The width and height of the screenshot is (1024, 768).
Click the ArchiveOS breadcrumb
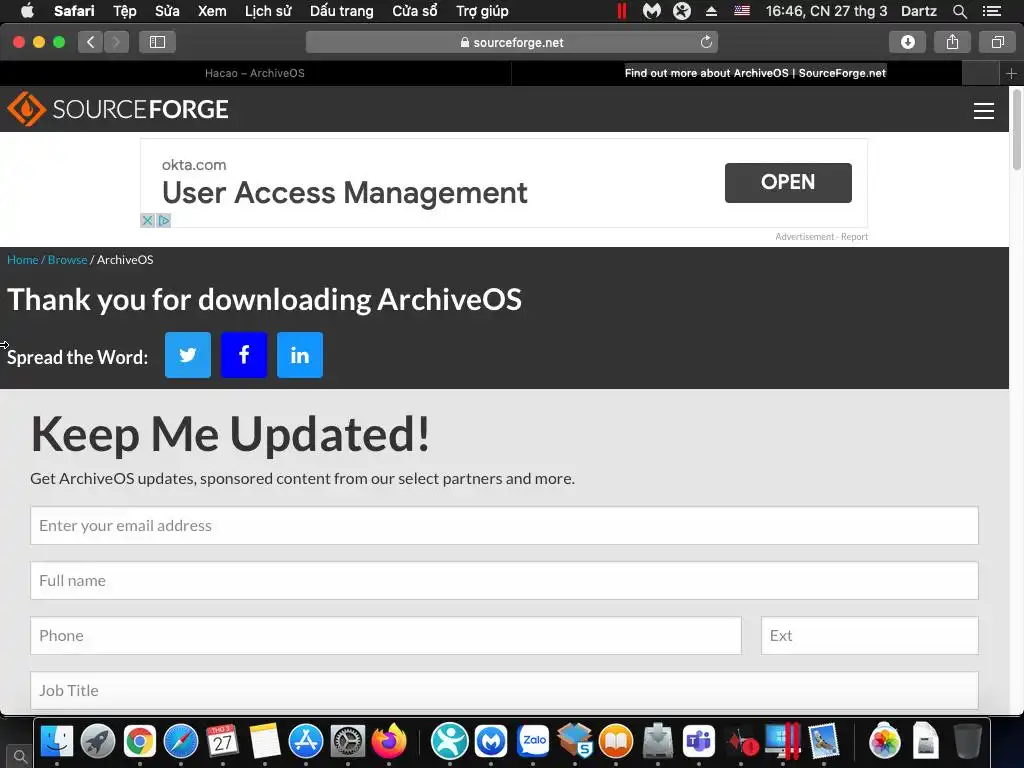click(x=125, y=259)
